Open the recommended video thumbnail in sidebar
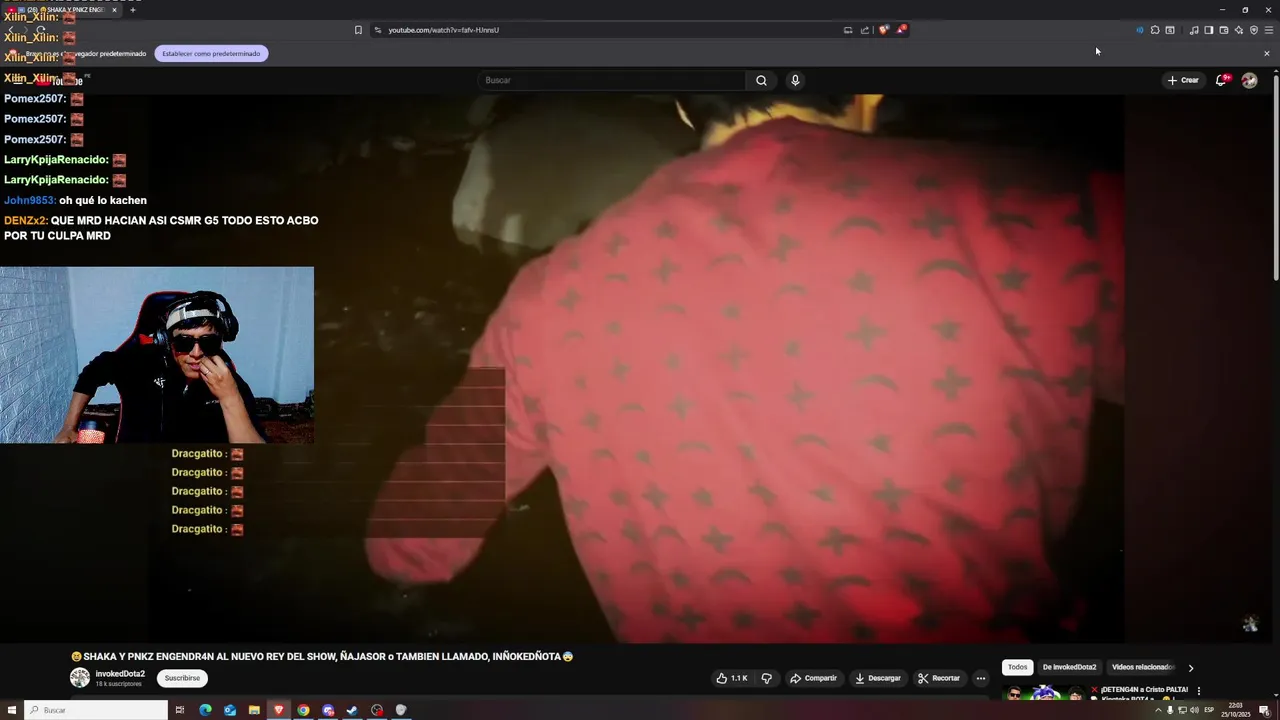This screenshot has width=1280, height=720. [1044, 692]
